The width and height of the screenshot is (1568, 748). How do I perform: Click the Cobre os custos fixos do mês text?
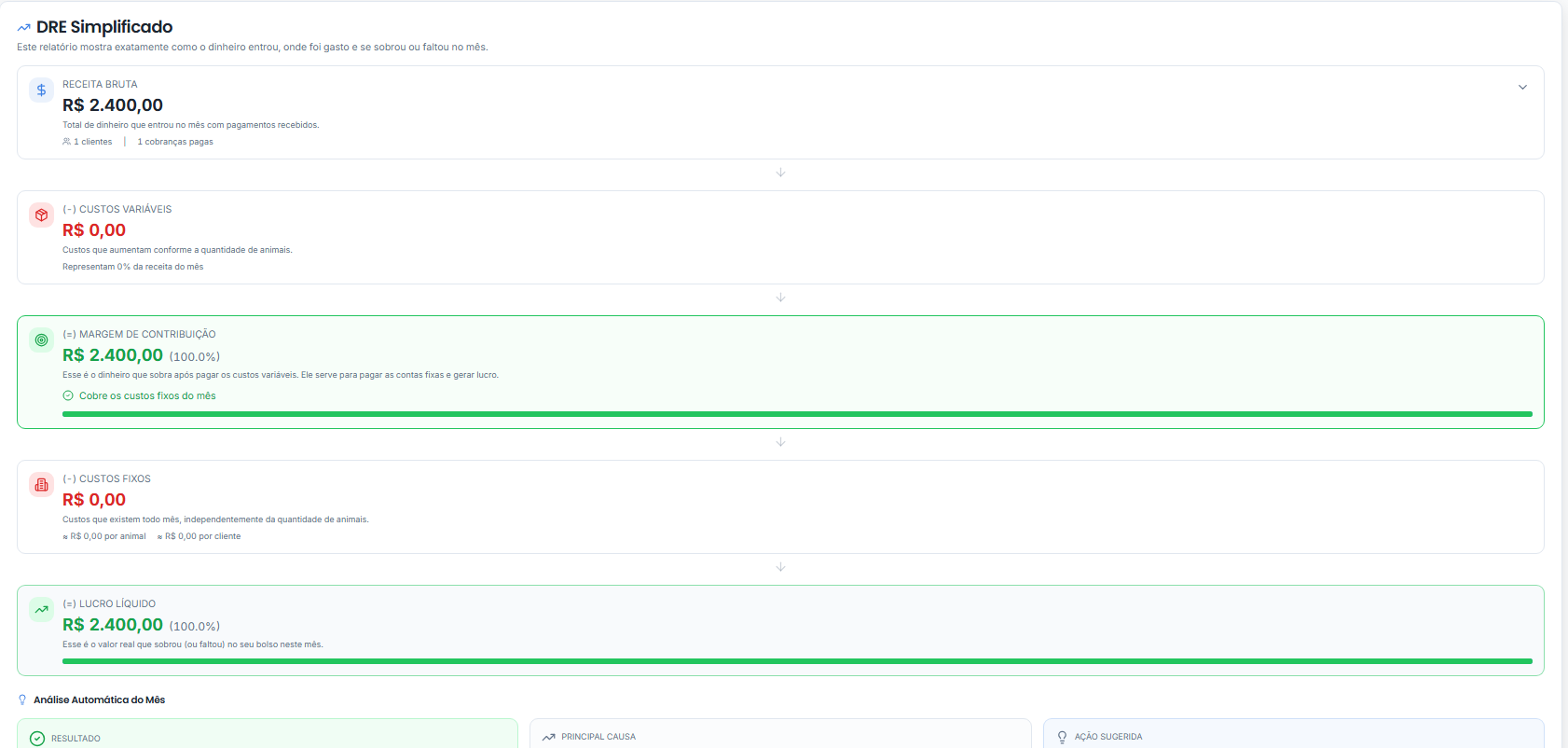click(147, 395)
